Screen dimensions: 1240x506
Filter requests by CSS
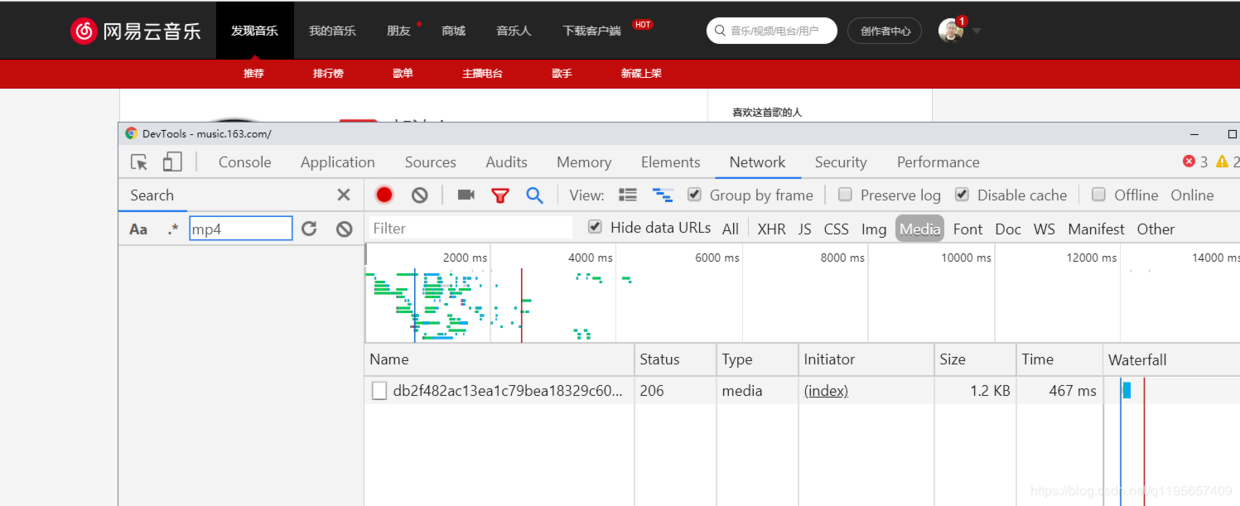tap(836, 229)
